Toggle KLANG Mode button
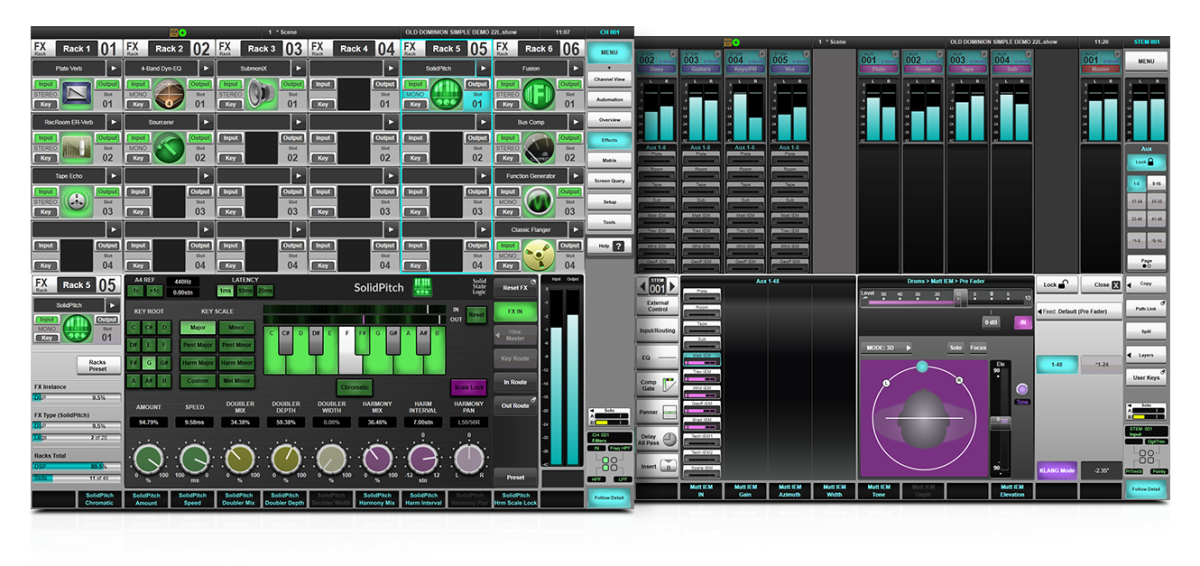 [x=1057, y=469]
